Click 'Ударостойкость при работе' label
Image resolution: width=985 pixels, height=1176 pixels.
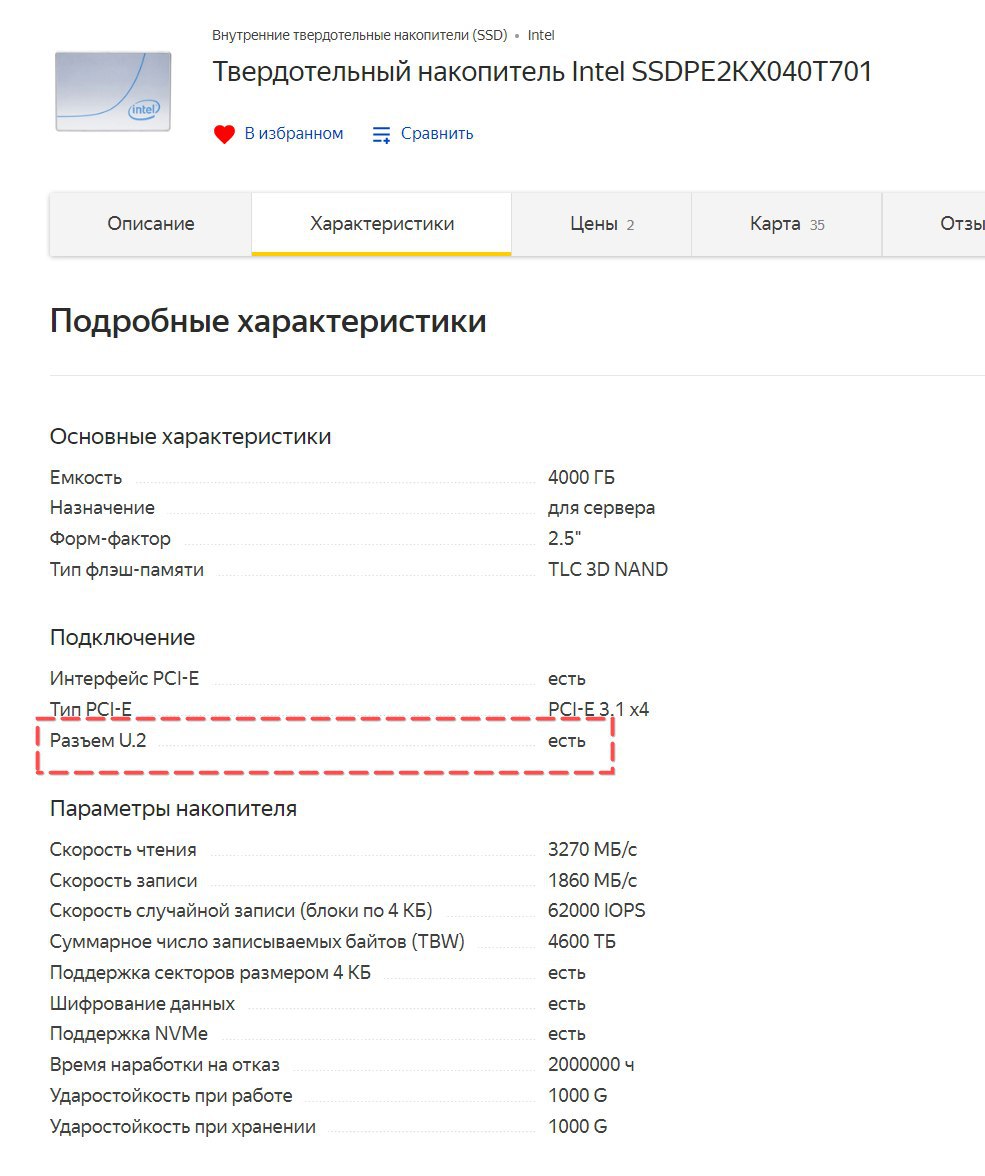tap(171, 1096)
